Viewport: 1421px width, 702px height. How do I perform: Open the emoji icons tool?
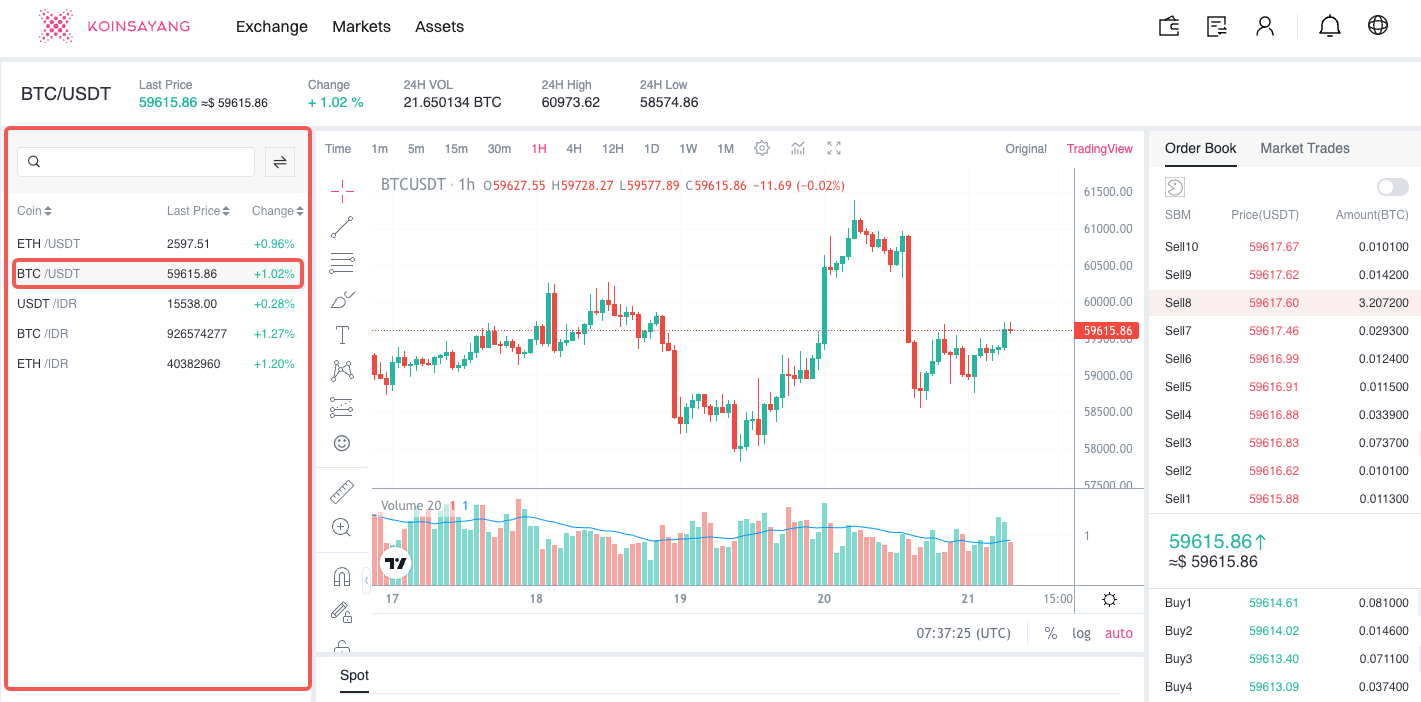(x=342, y=442)
